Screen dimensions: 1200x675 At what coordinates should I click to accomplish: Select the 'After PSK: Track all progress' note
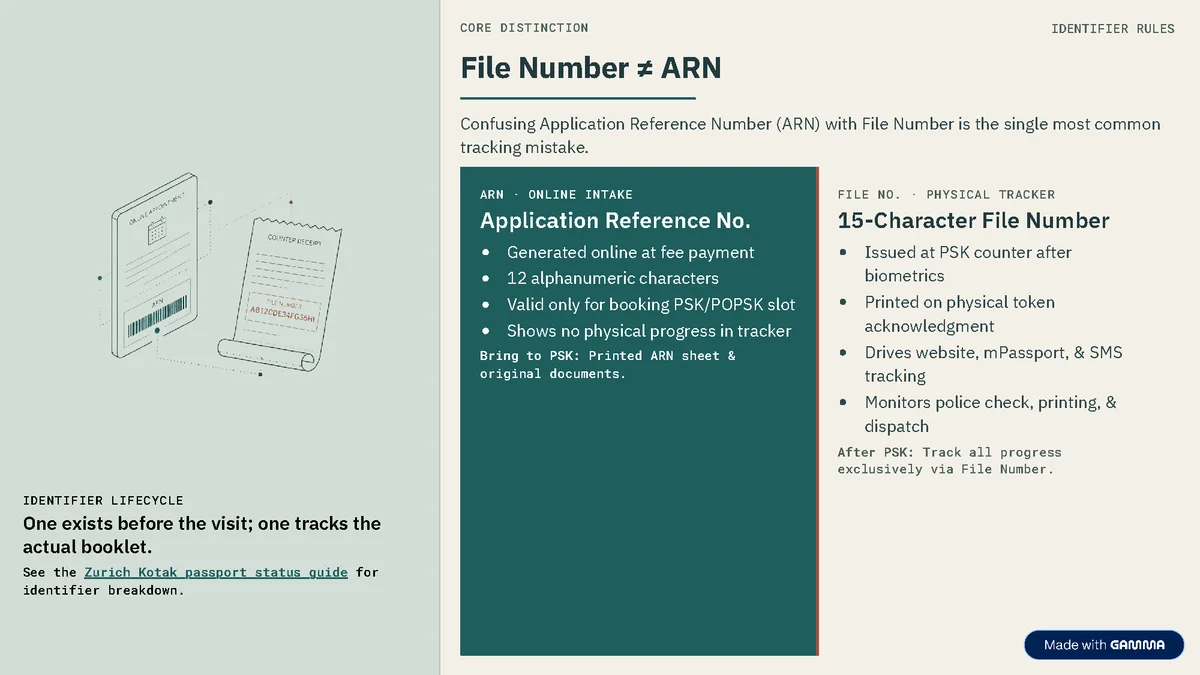[x=950, y=461]
